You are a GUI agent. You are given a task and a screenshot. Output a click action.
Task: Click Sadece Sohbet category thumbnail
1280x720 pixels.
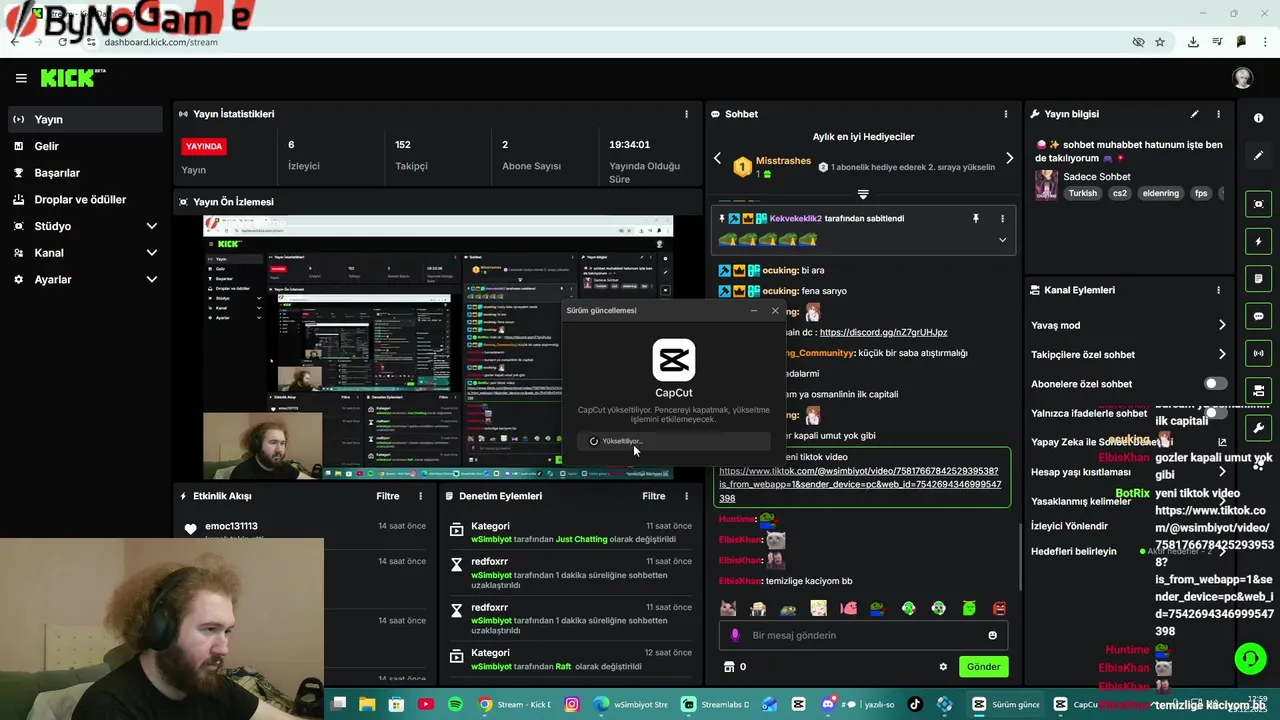coord(1046,185)
